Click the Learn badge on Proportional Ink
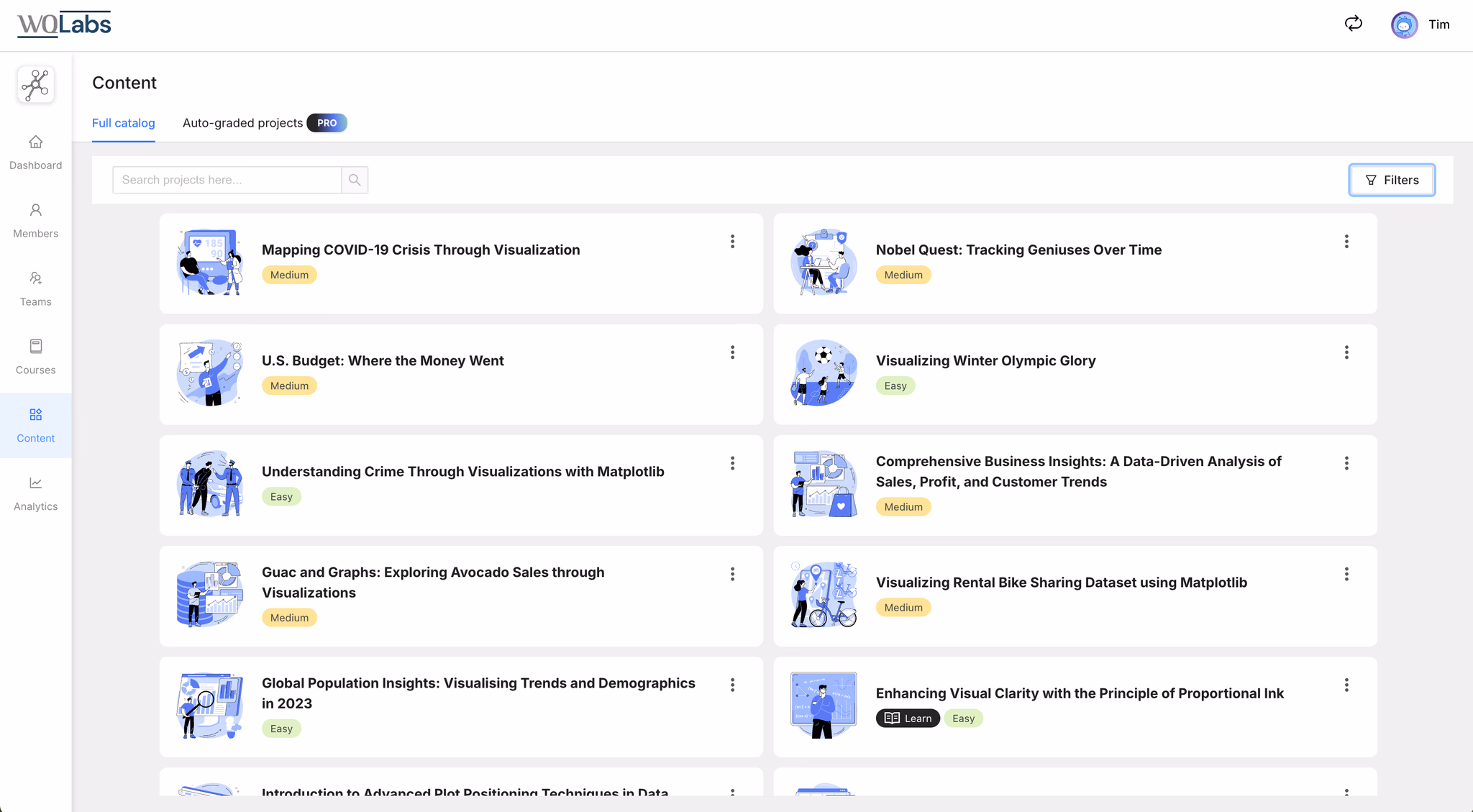 tap(908, 719)
